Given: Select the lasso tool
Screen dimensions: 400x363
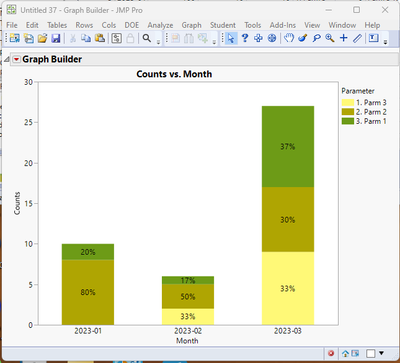Looking at the screenshot, I should [x=316, y=38].
